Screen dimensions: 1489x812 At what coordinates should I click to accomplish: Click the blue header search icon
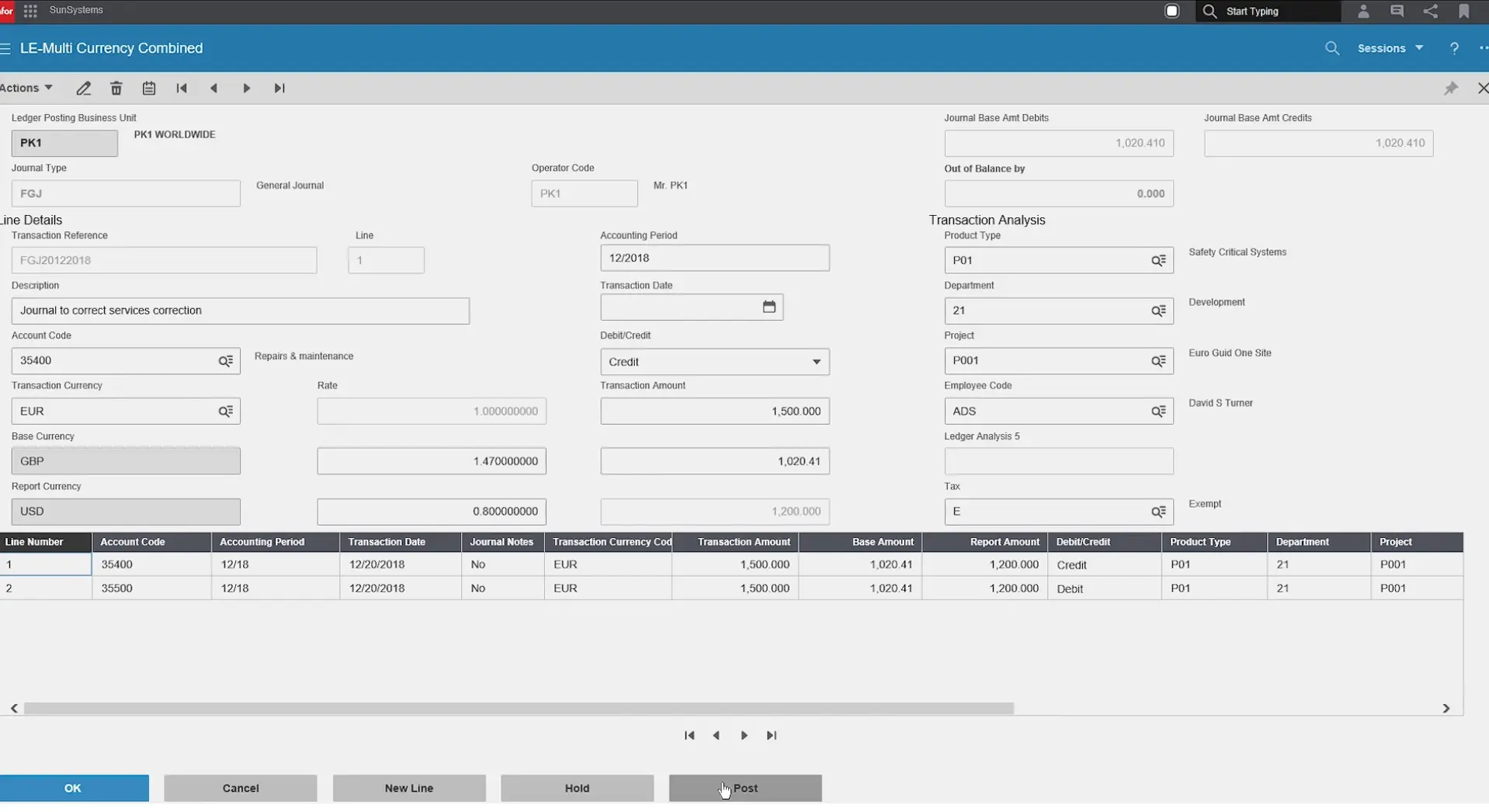point(1332,48)
